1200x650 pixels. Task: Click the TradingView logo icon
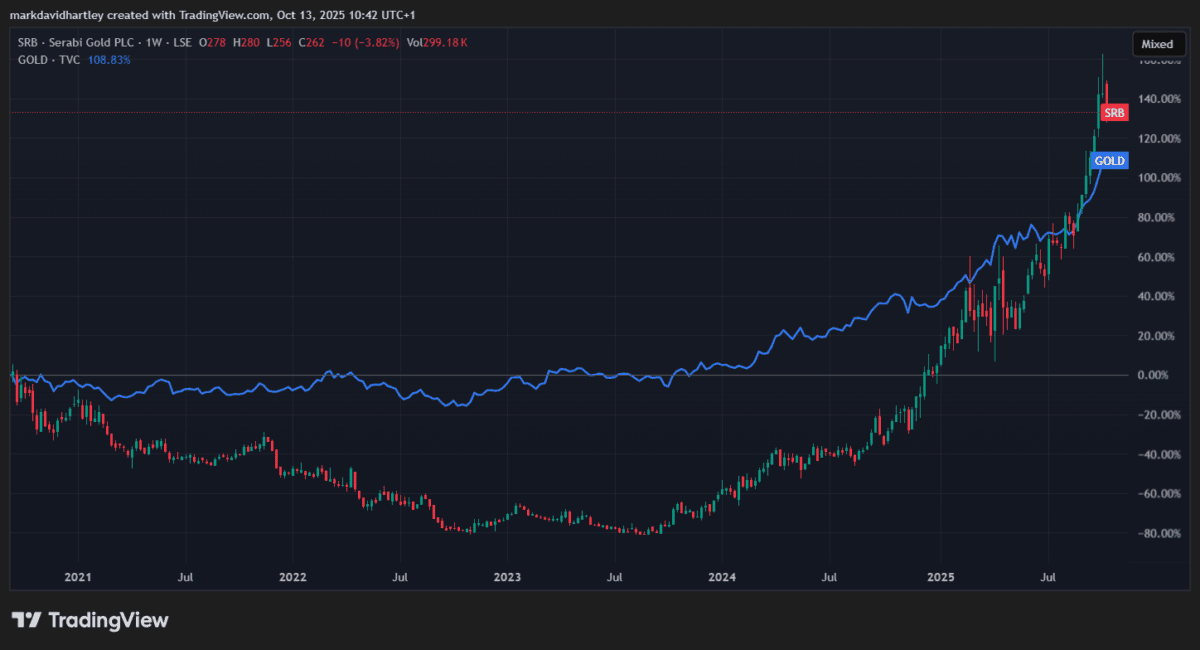click(x=26, y=621)
